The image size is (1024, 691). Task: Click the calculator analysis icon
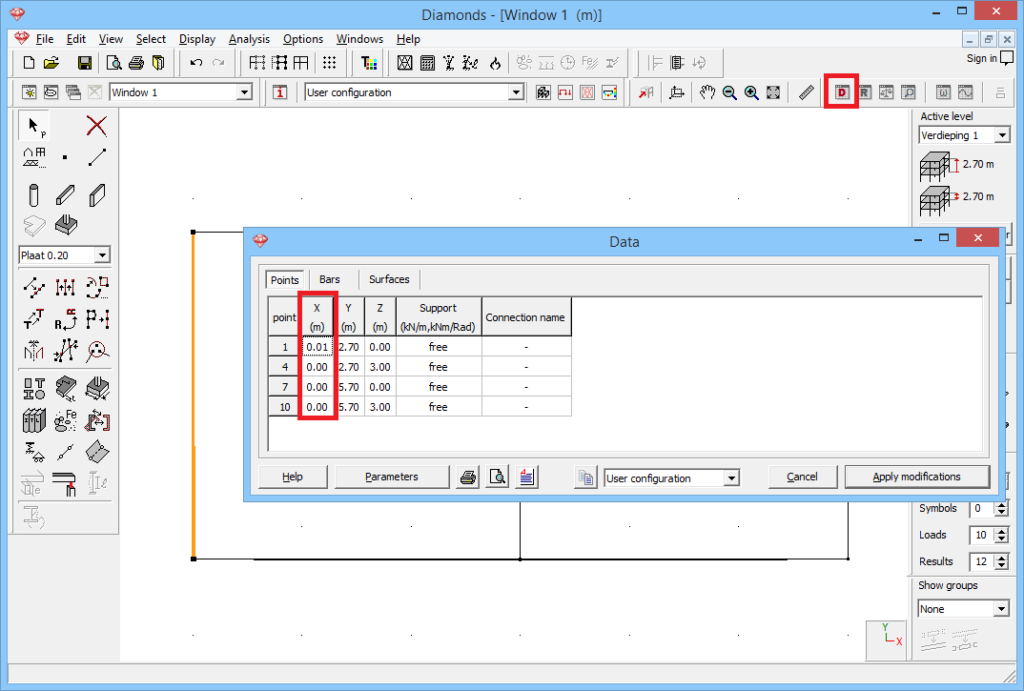click(427, 63)
